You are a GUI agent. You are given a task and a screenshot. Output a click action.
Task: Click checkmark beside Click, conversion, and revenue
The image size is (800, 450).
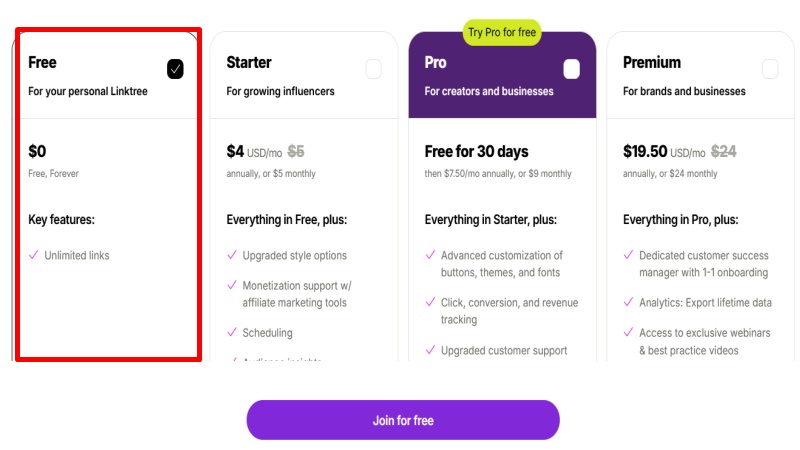tap(430, 303)
